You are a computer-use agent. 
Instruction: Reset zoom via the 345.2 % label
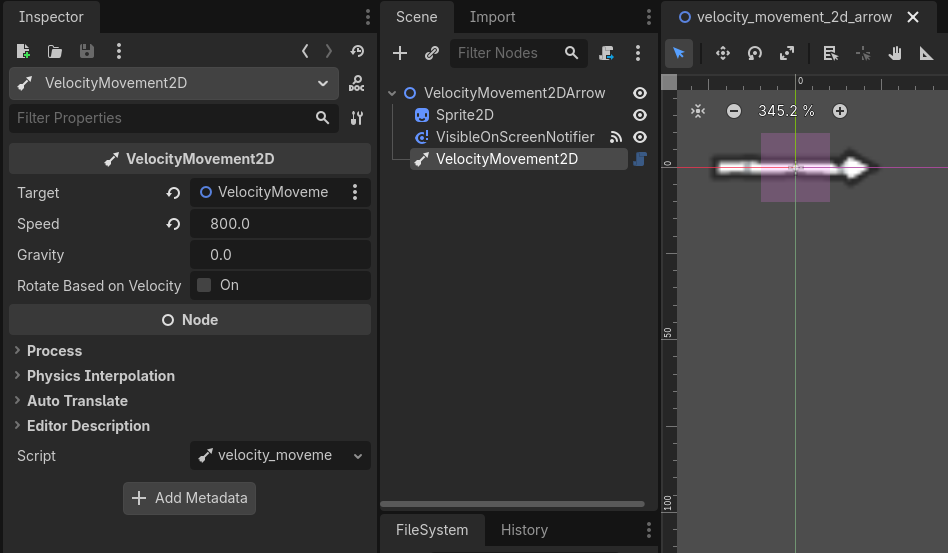(x=786, y=111)
